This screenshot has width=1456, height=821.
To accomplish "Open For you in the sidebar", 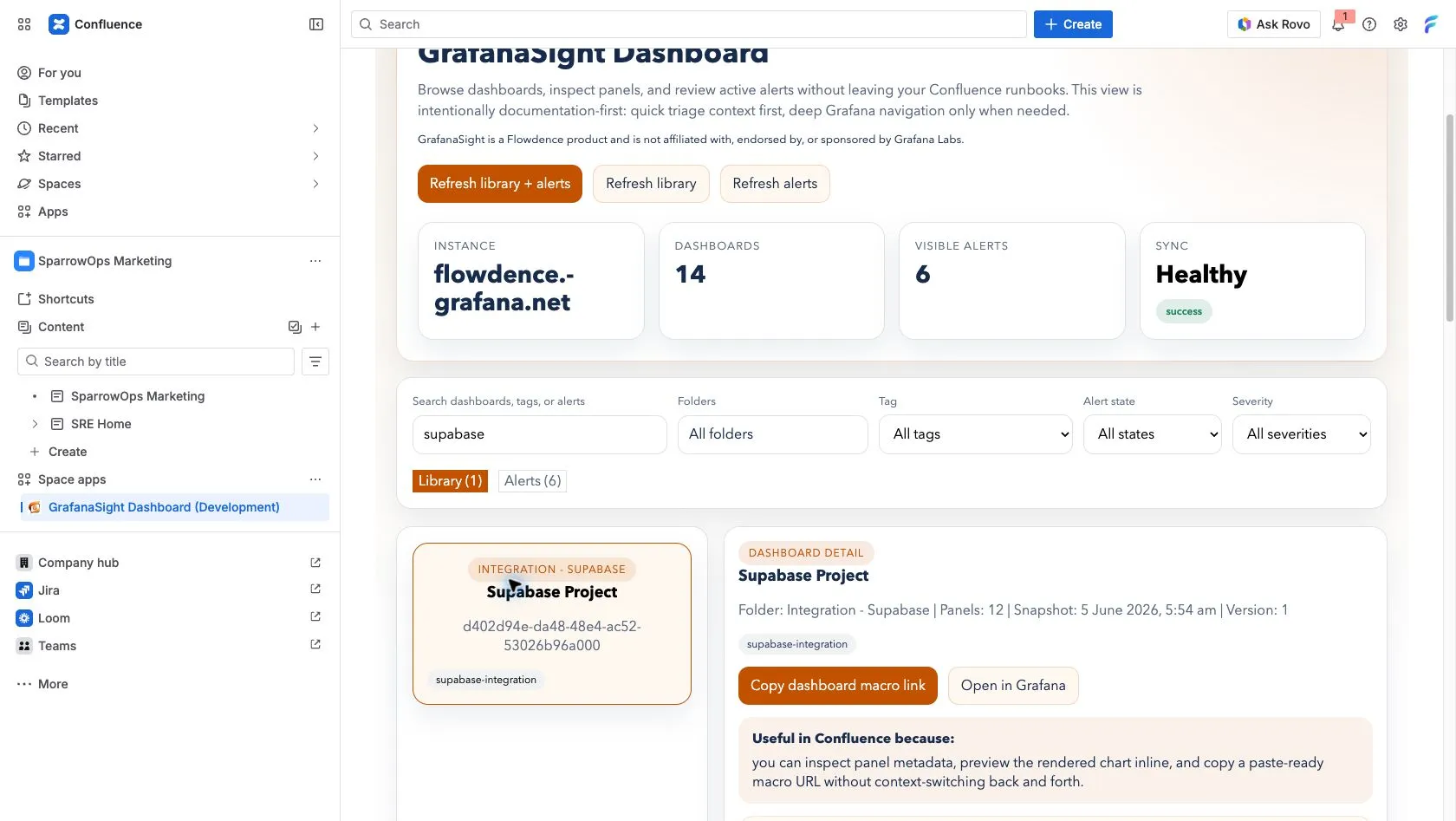I will pos(60,73).
